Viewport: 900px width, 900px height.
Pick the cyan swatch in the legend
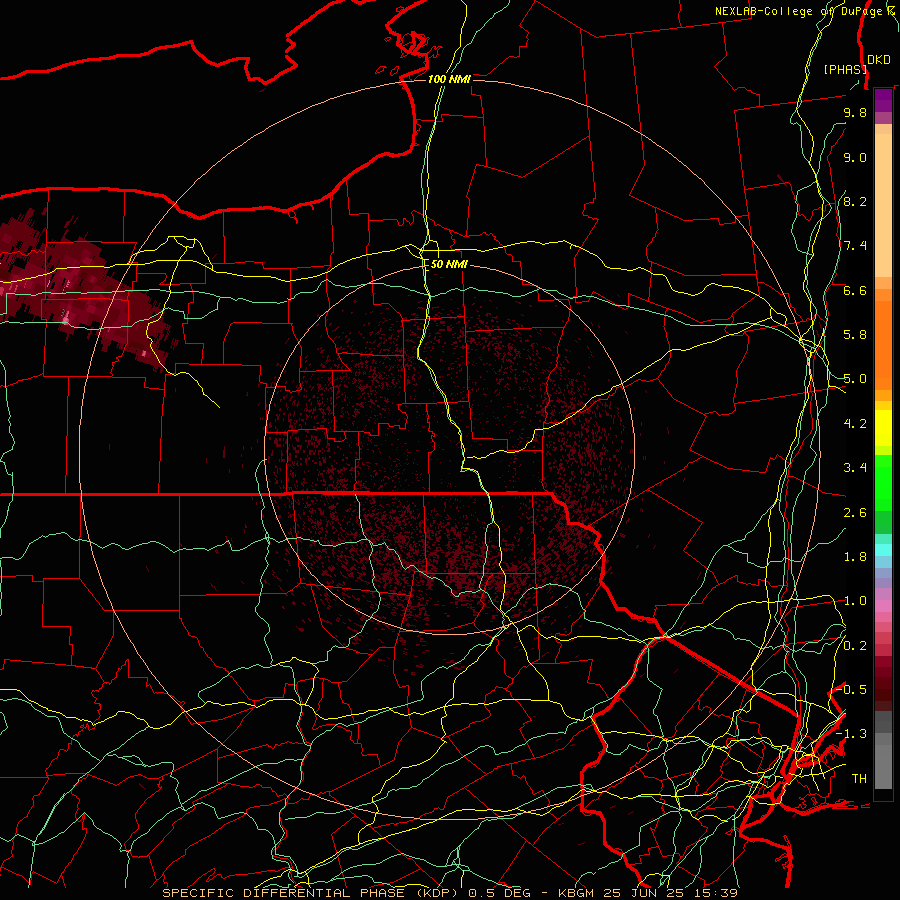tap(883, 550)
